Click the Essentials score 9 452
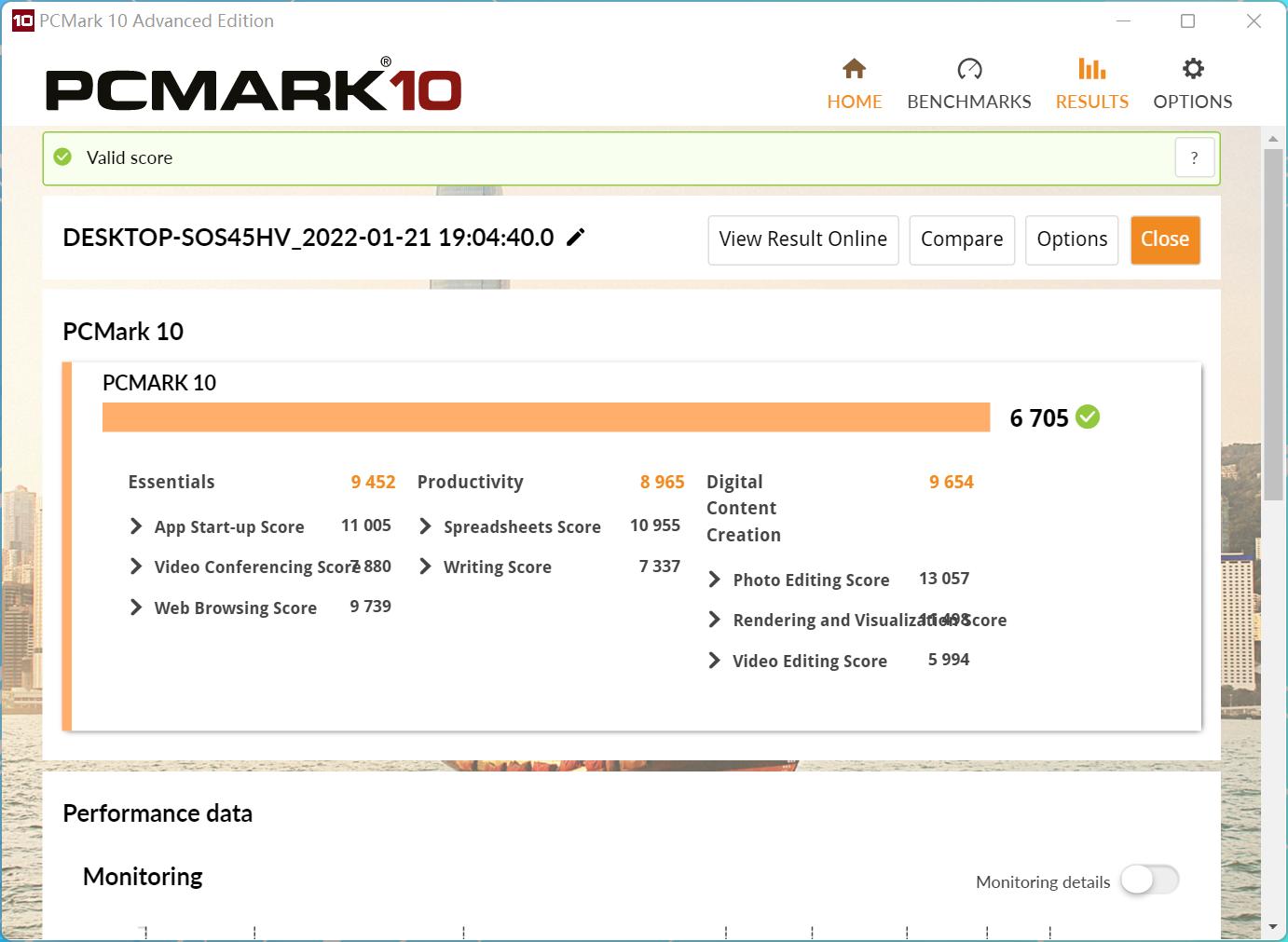 373,482
